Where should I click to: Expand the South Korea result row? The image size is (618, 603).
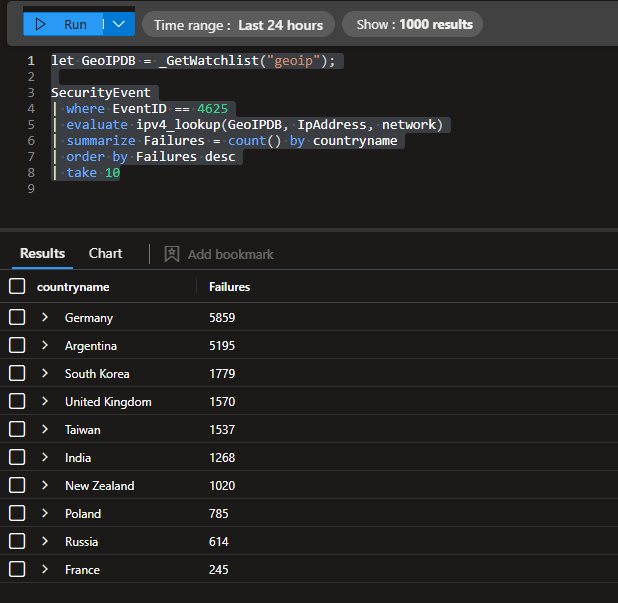[45, 374]
